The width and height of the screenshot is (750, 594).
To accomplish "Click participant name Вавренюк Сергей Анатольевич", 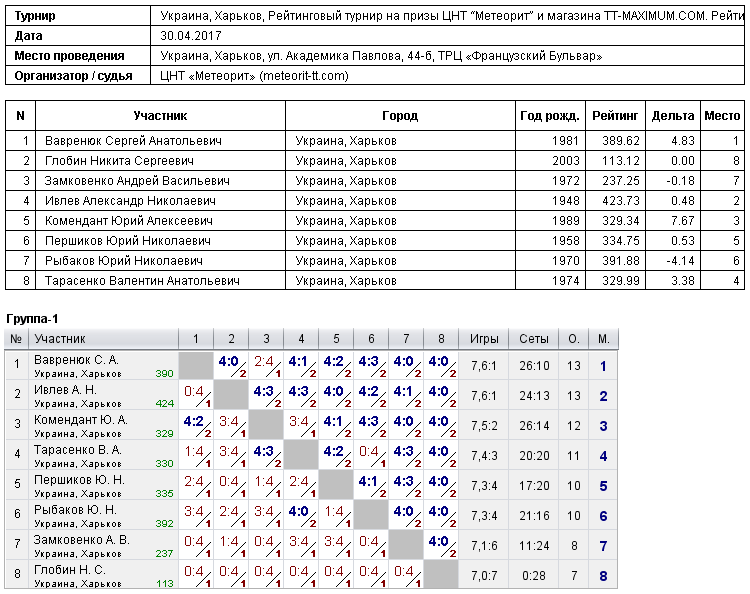I will 133,141.
